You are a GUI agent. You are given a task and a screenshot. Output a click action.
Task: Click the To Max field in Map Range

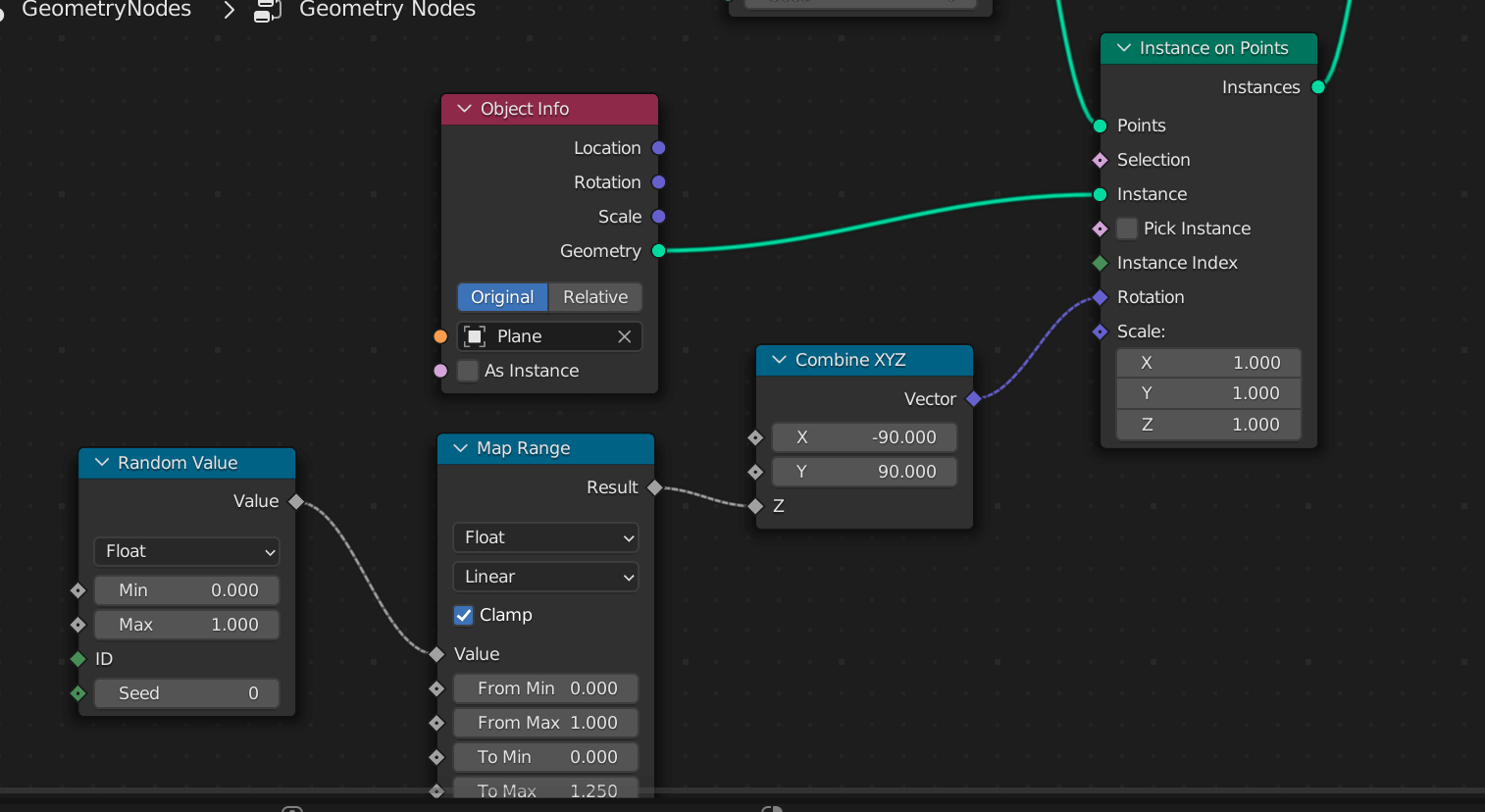click(545, 789)
